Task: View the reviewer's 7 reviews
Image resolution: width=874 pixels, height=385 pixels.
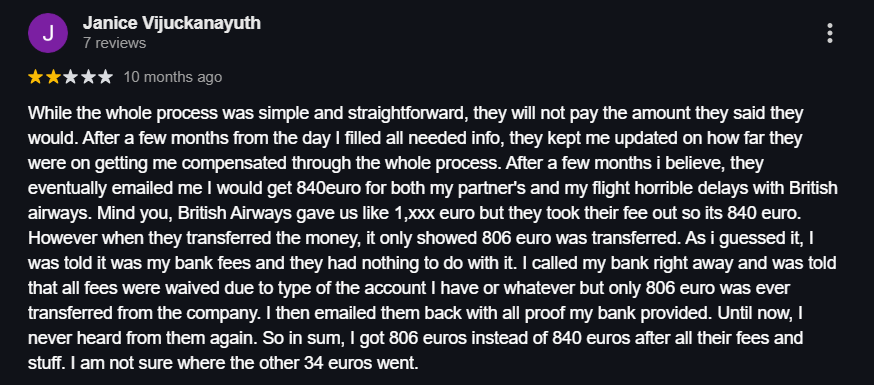Action: pyautogui.click(x=114, y=43)
